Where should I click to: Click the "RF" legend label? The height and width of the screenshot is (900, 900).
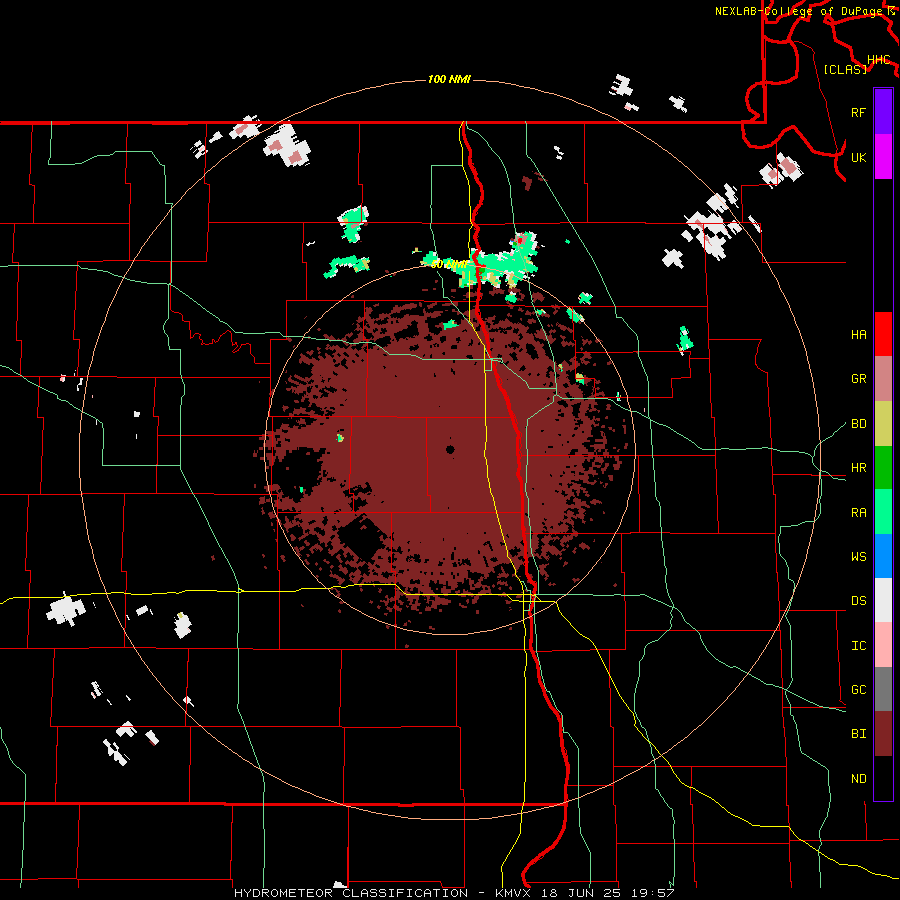[x=858, y=112]
